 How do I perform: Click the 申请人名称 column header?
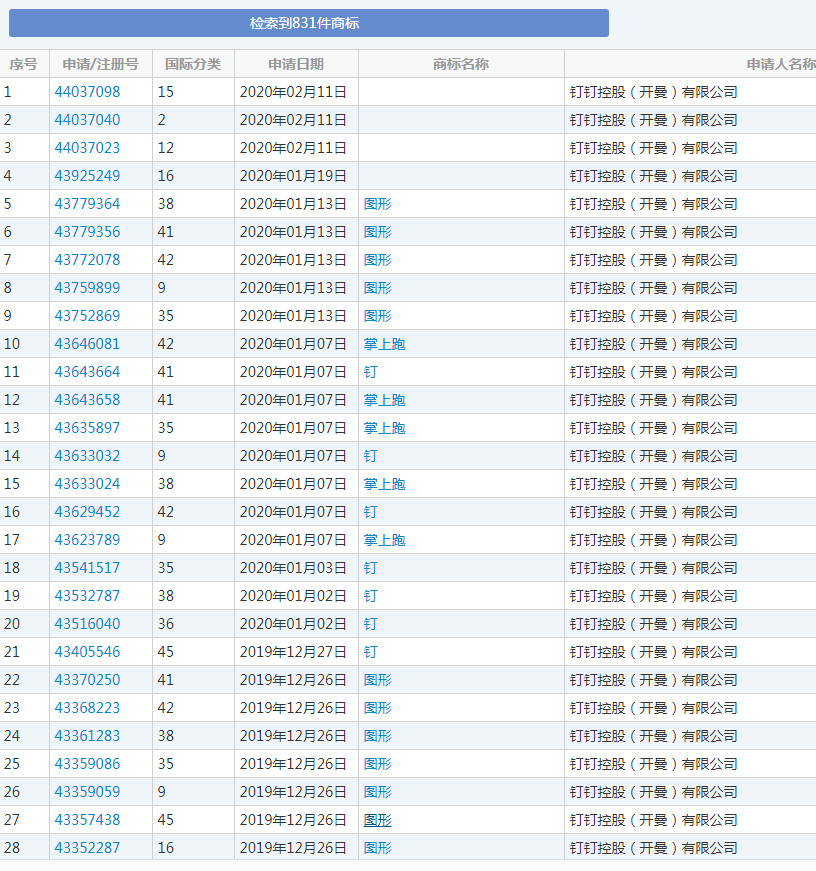point(780,64)
